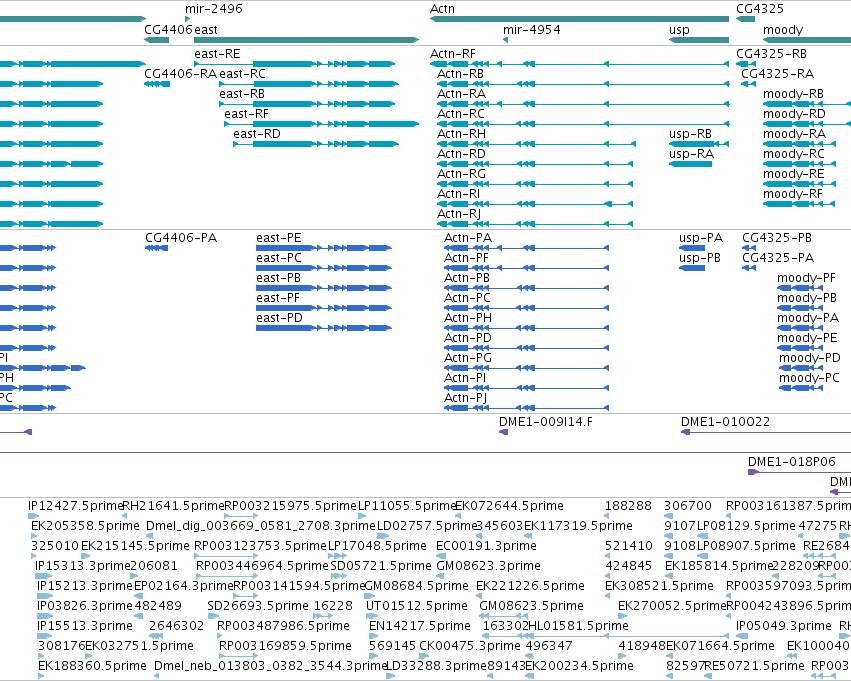851x681 pixels.
Task: Select the CG4406-RA transcript label
Action: point(180,74)
